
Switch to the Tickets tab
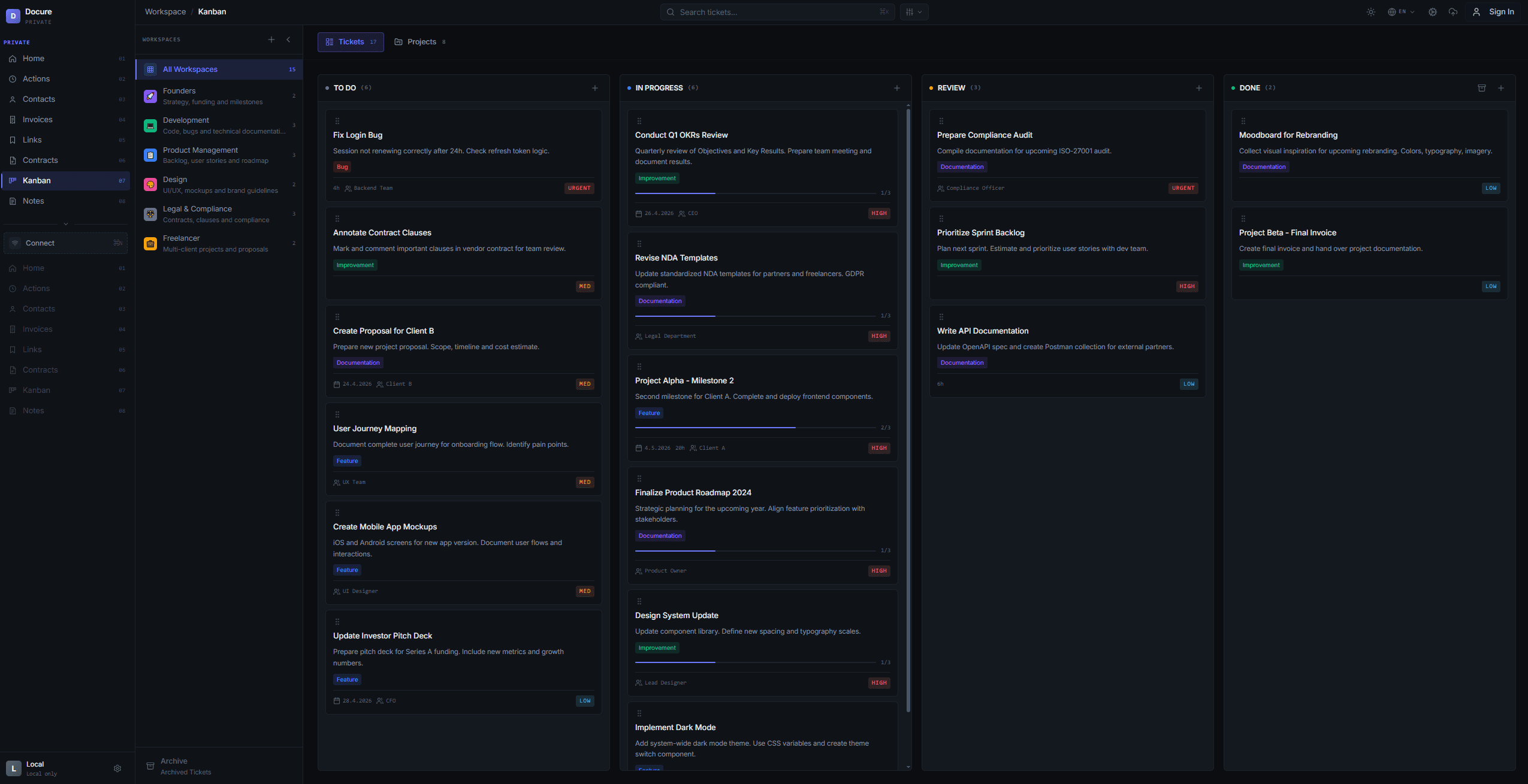tap(351, 42)
